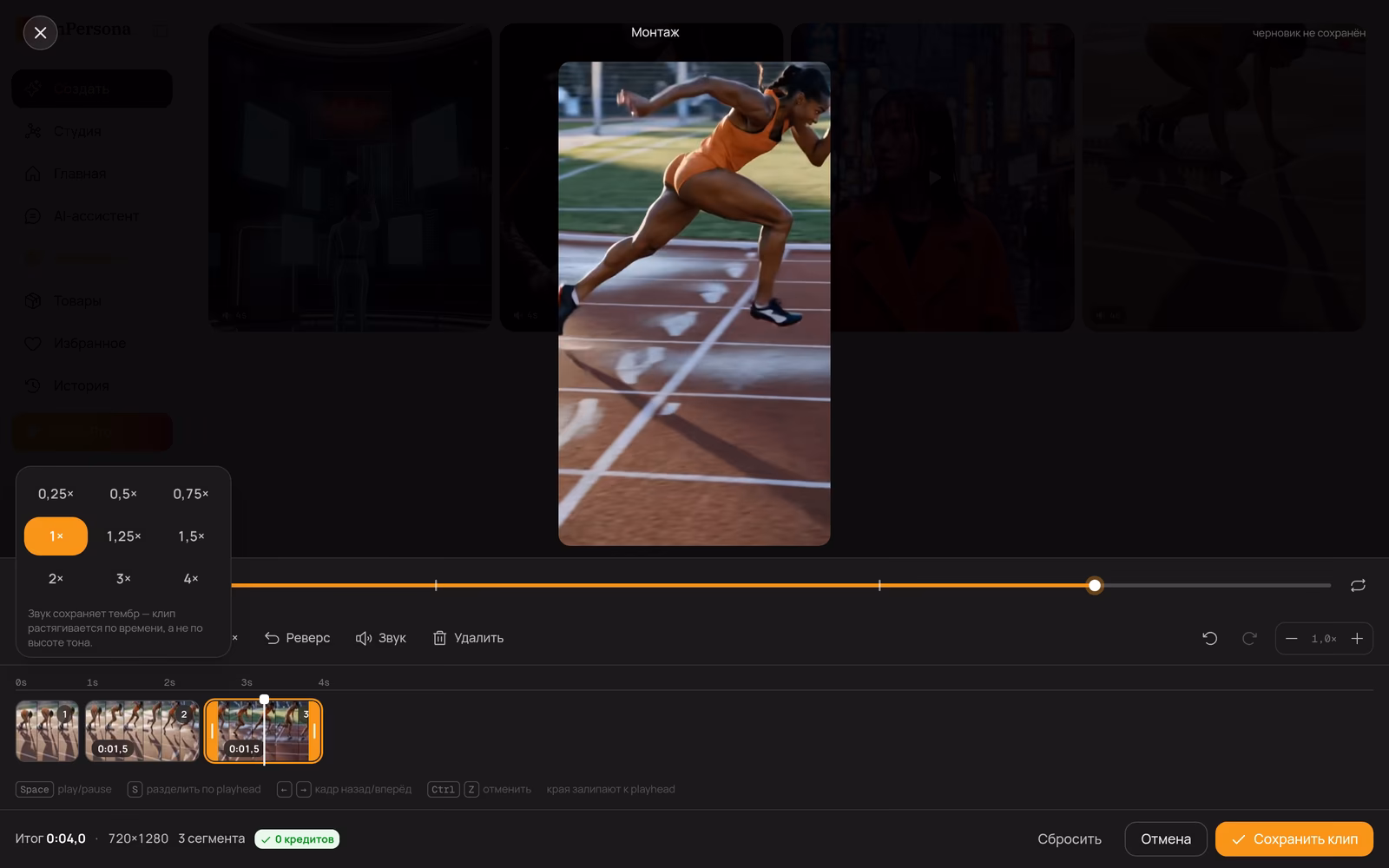Select the first timeline segment thumbnail
1389x868 pixels.
(x=47, y=732)
